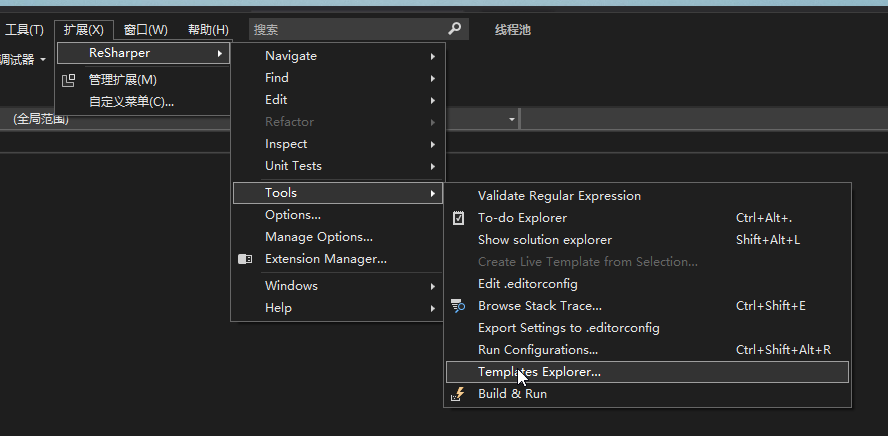Expand the Windows submenu
Viewport: 888px width, 436px height.
point(338,286)
